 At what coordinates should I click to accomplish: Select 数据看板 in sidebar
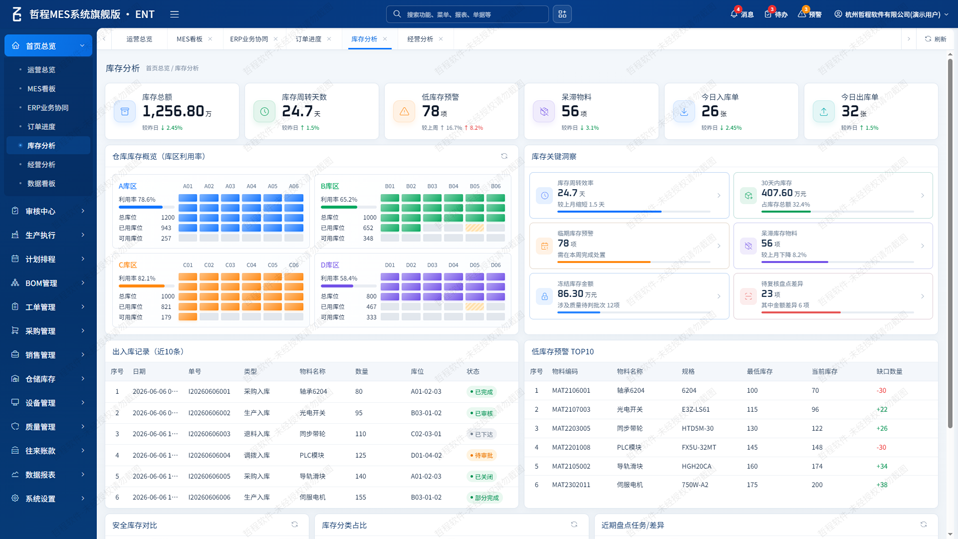pos(41,183)
